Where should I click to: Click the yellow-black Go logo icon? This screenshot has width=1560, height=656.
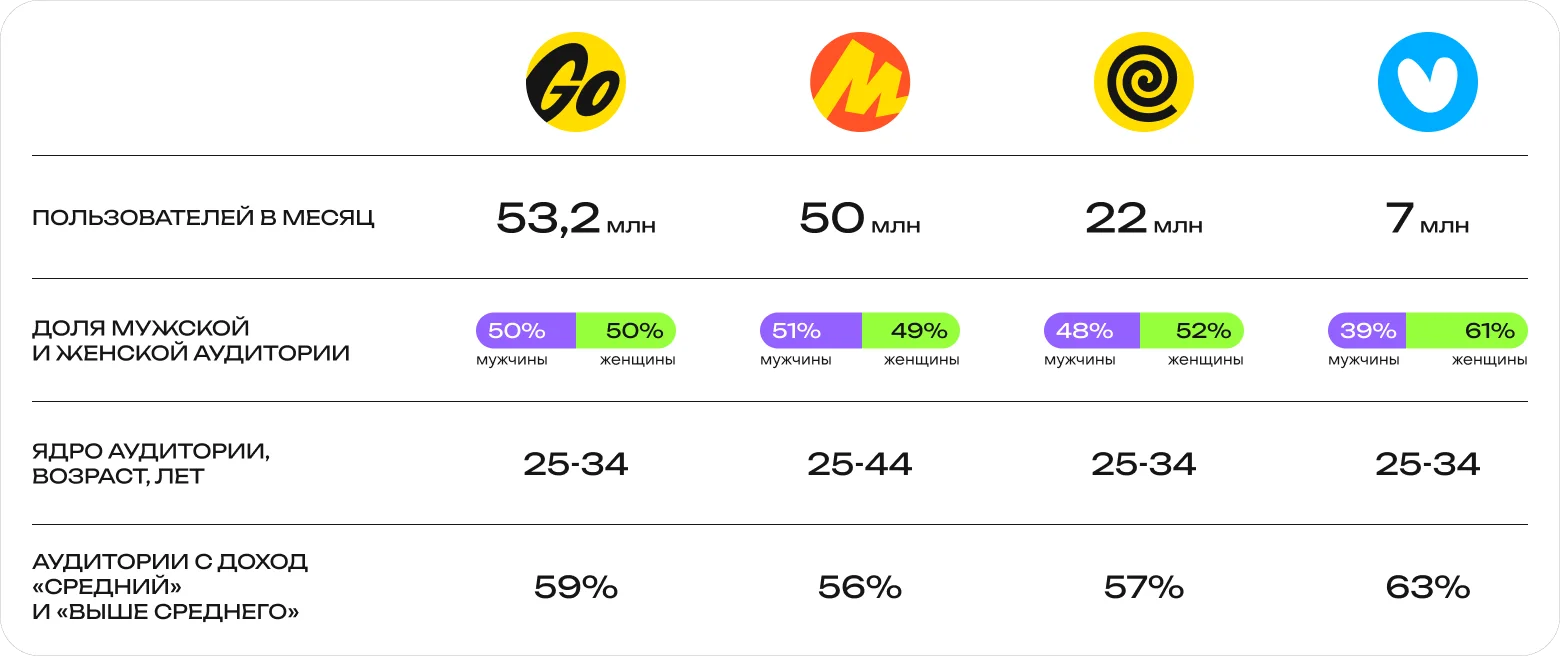pyautogui.click(x=576, y=82)
